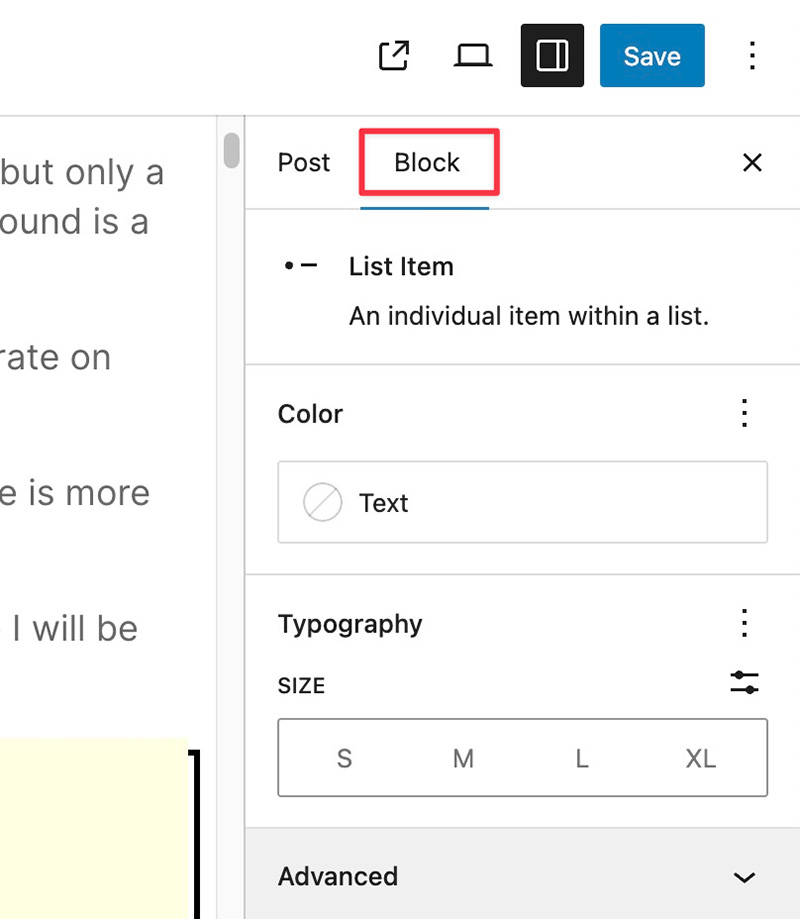Click the List Item bullet icon
The image size is (800, 919).
(x=301, y=266)
